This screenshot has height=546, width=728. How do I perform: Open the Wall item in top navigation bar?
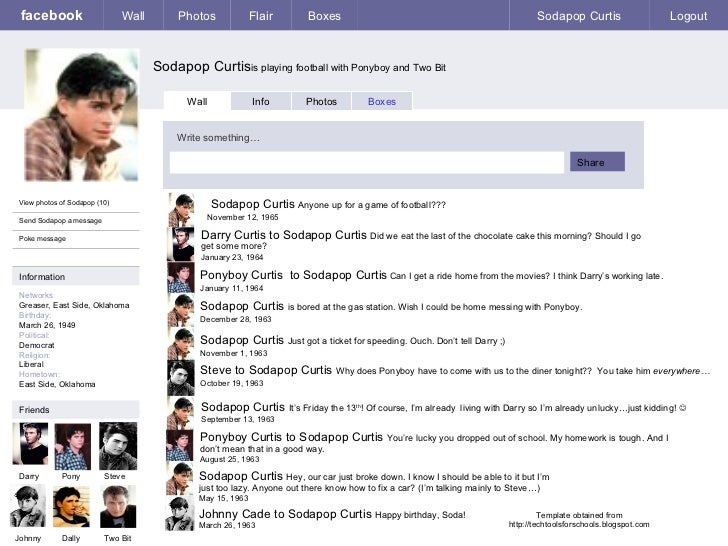(133, 16)
